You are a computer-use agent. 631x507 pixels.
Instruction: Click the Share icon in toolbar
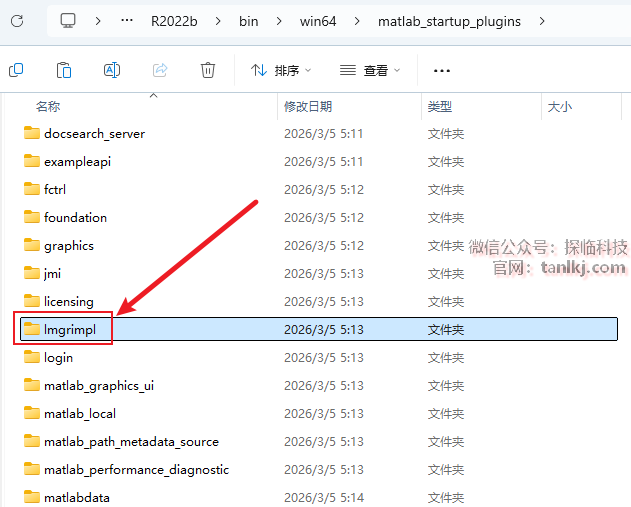[160, 70]
